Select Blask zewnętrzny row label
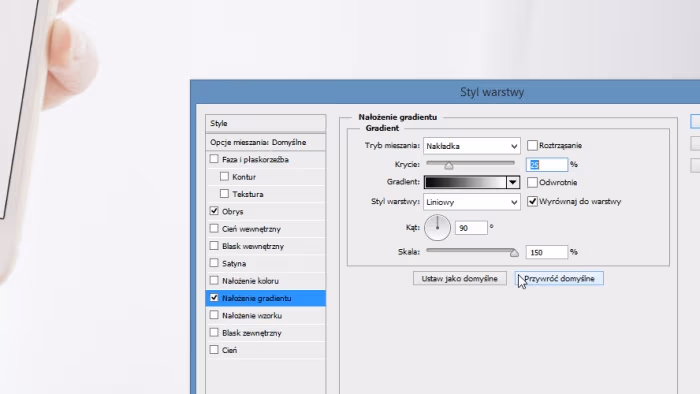This screenshot has height=394, width=700. 252,333
